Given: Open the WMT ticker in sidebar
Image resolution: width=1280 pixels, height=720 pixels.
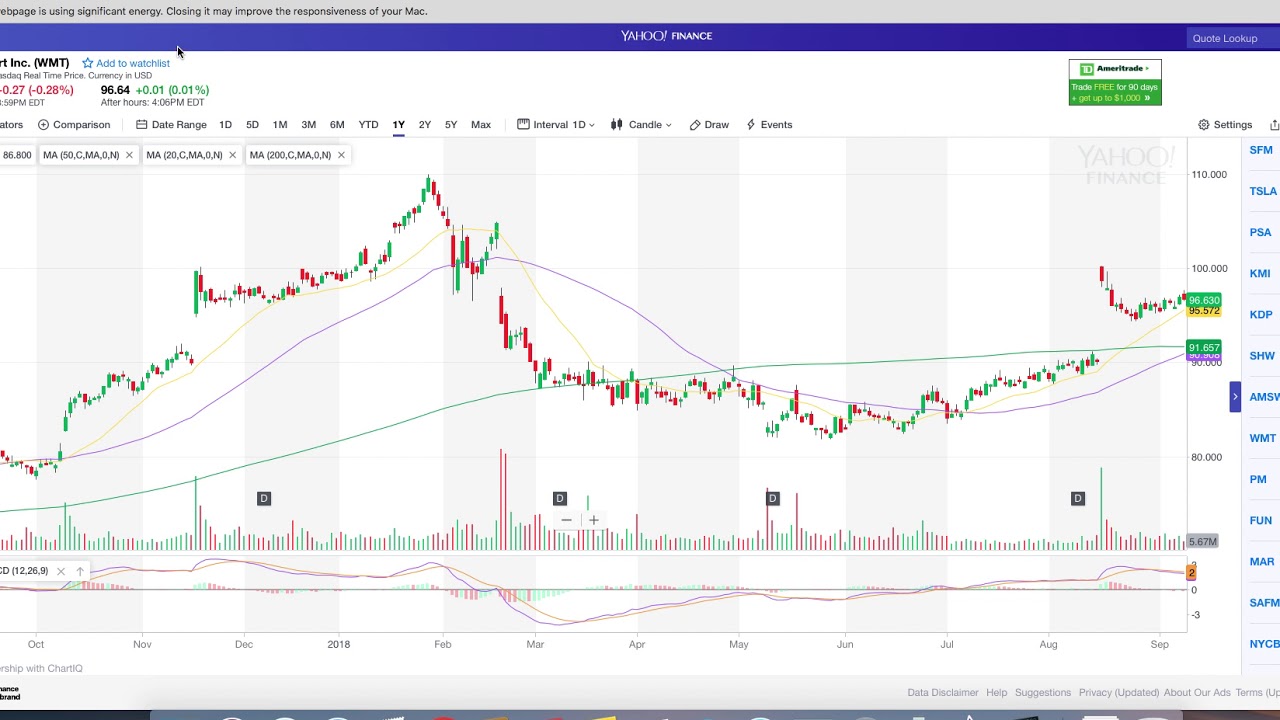Looking at the screenshot, I should point(1263,438).
